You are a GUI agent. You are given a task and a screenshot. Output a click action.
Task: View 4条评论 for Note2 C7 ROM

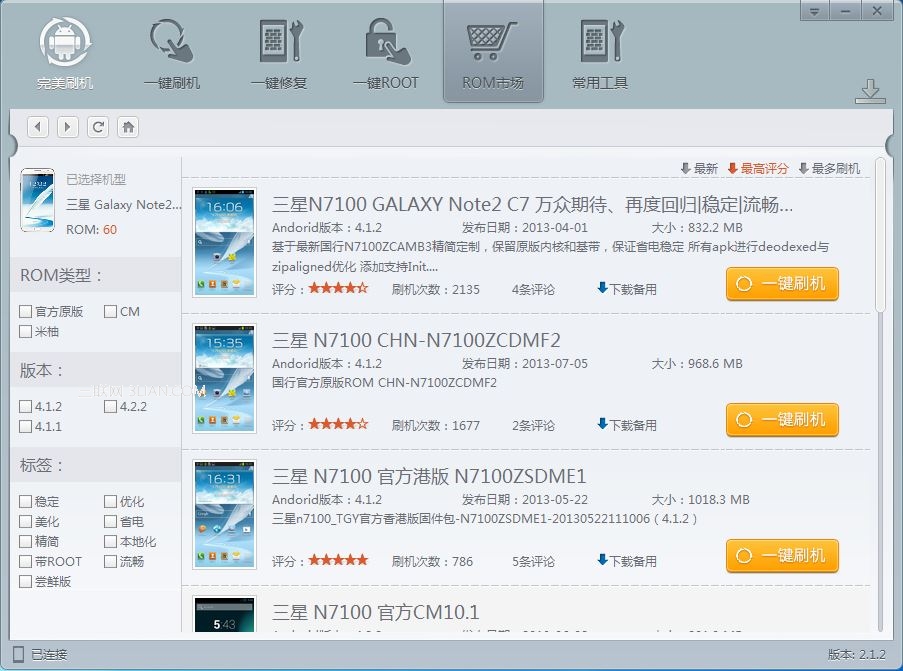pos(533,289)
